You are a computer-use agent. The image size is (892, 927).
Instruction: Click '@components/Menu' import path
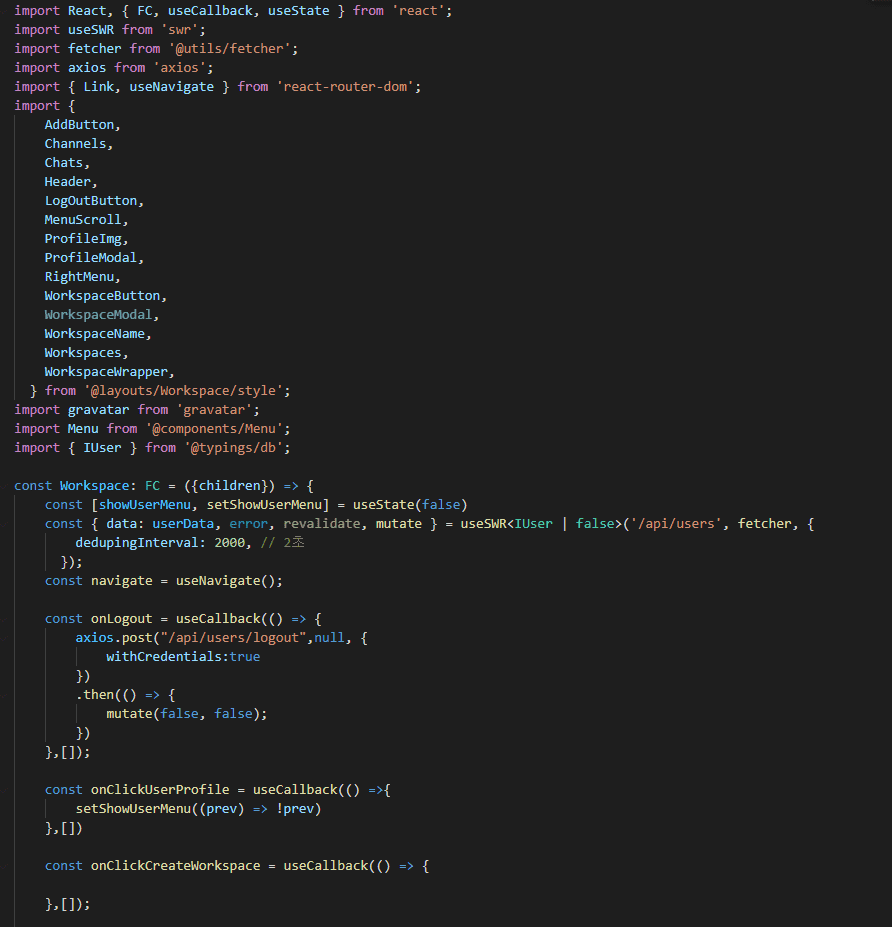coord(215,429)
